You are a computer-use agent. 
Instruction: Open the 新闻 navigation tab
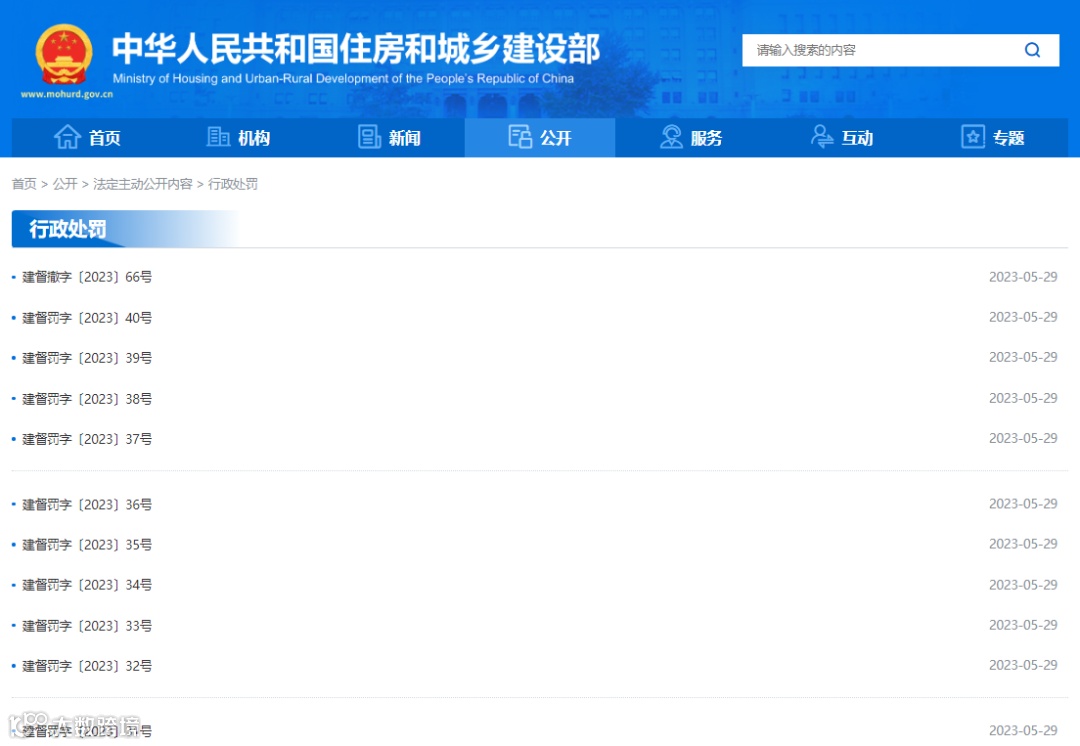click(x=389, y=138)
